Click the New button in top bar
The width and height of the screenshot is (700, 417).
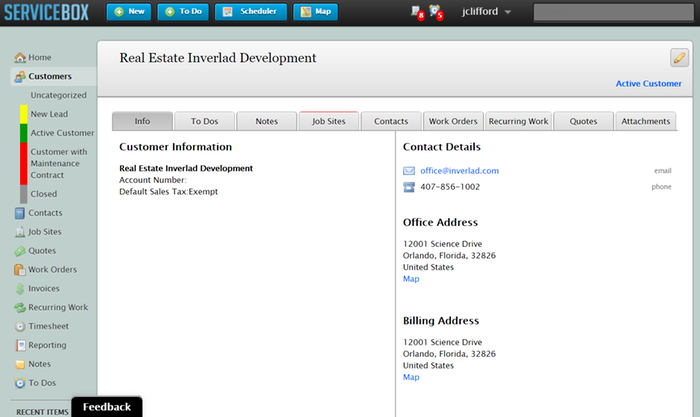[129, 12]
